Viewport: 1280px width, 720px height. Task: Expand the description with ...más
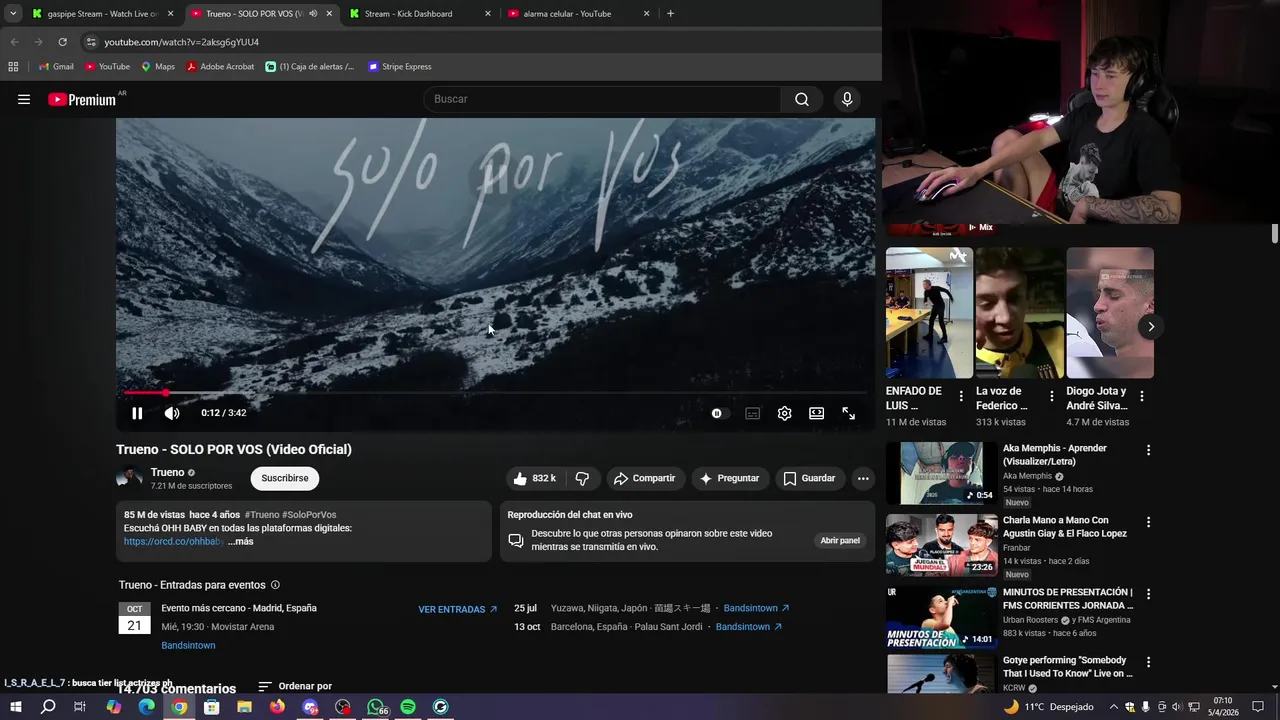coord(240,541)
